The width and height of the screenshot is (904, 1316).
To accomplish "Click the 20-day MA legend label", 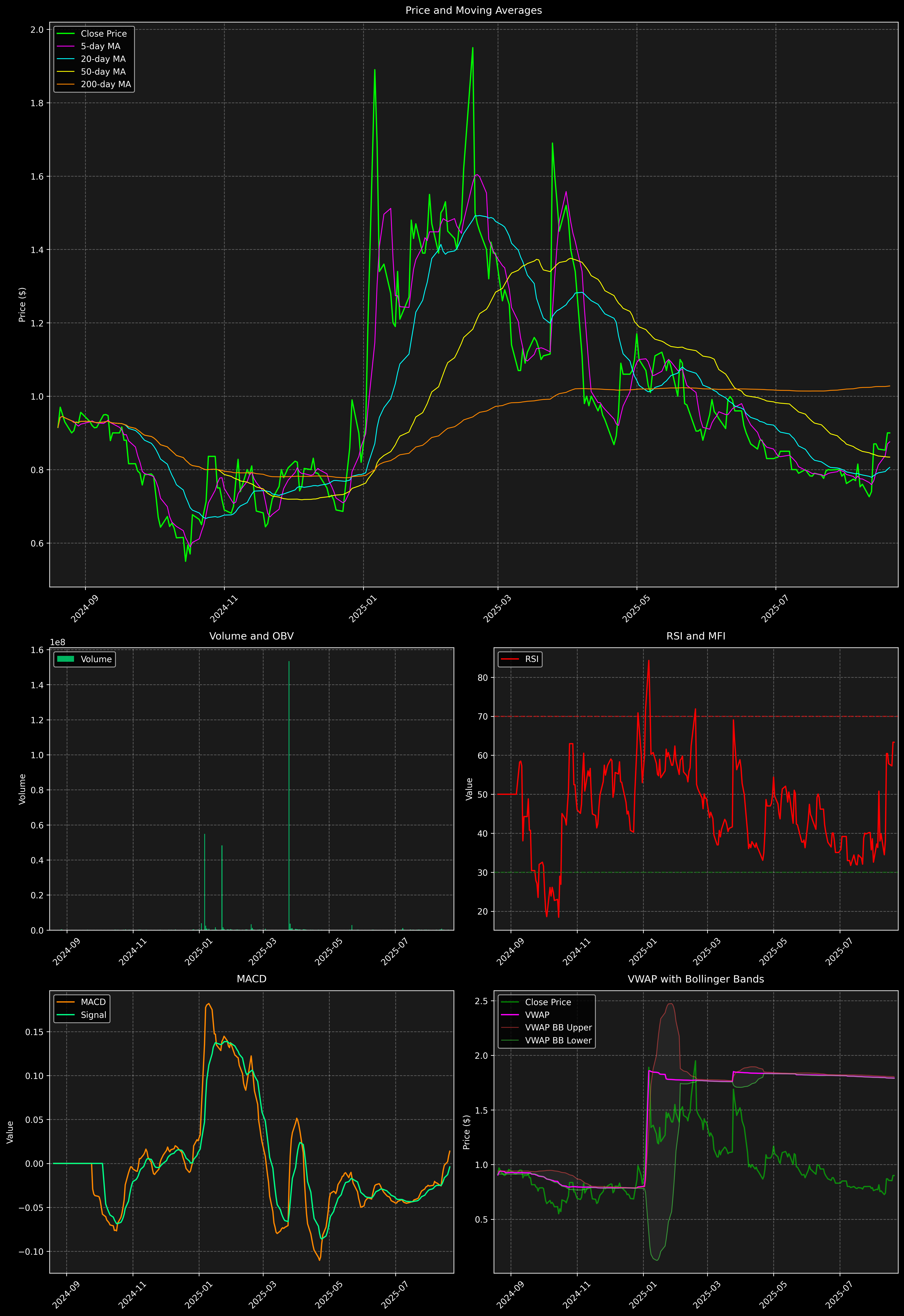I will 103,59.
